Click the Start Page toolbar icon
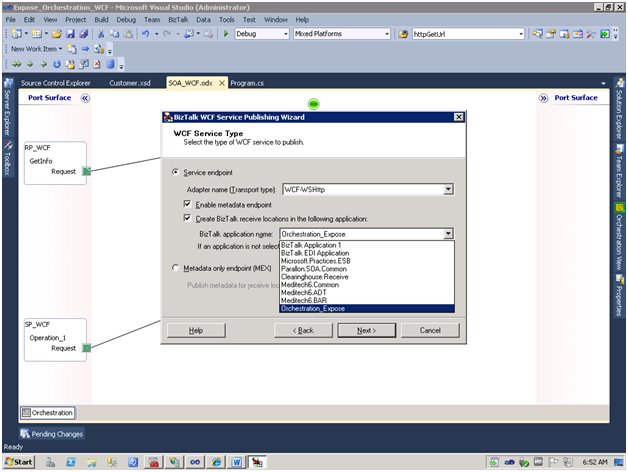628x472 pixels. 604,34
